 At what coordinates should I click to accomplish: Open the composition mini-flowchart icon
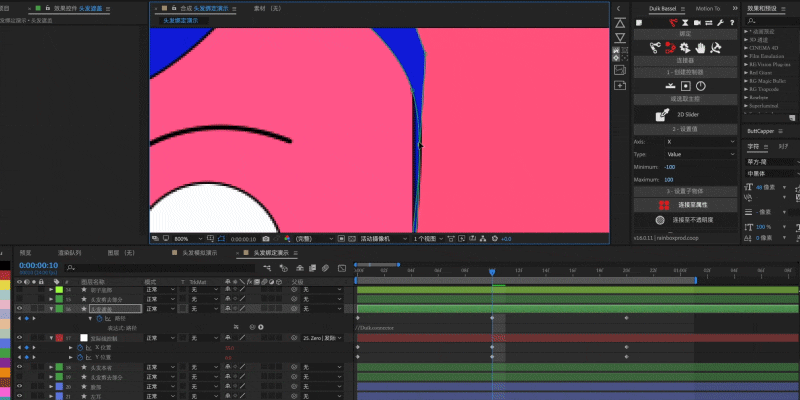pos(267,268)
